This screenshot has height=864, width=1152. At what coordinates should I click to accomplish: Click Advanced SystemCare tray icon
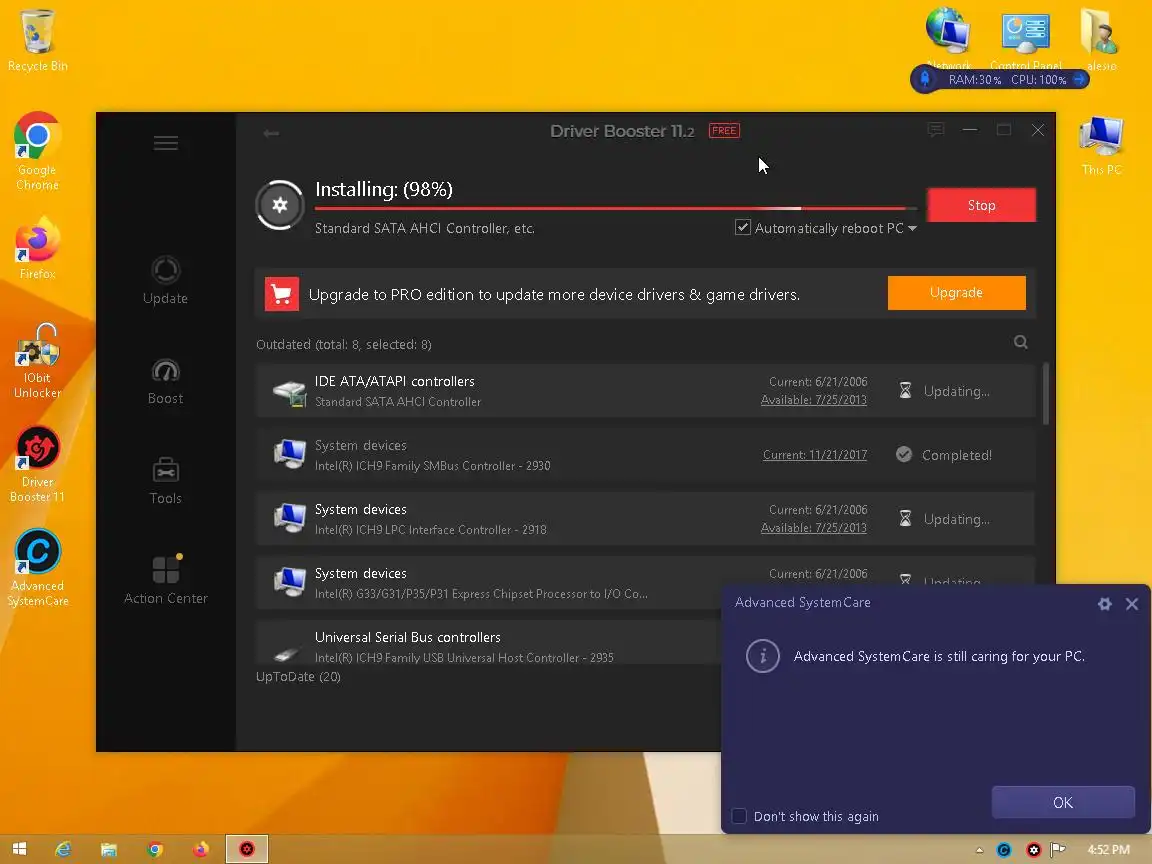(1004, 850)
